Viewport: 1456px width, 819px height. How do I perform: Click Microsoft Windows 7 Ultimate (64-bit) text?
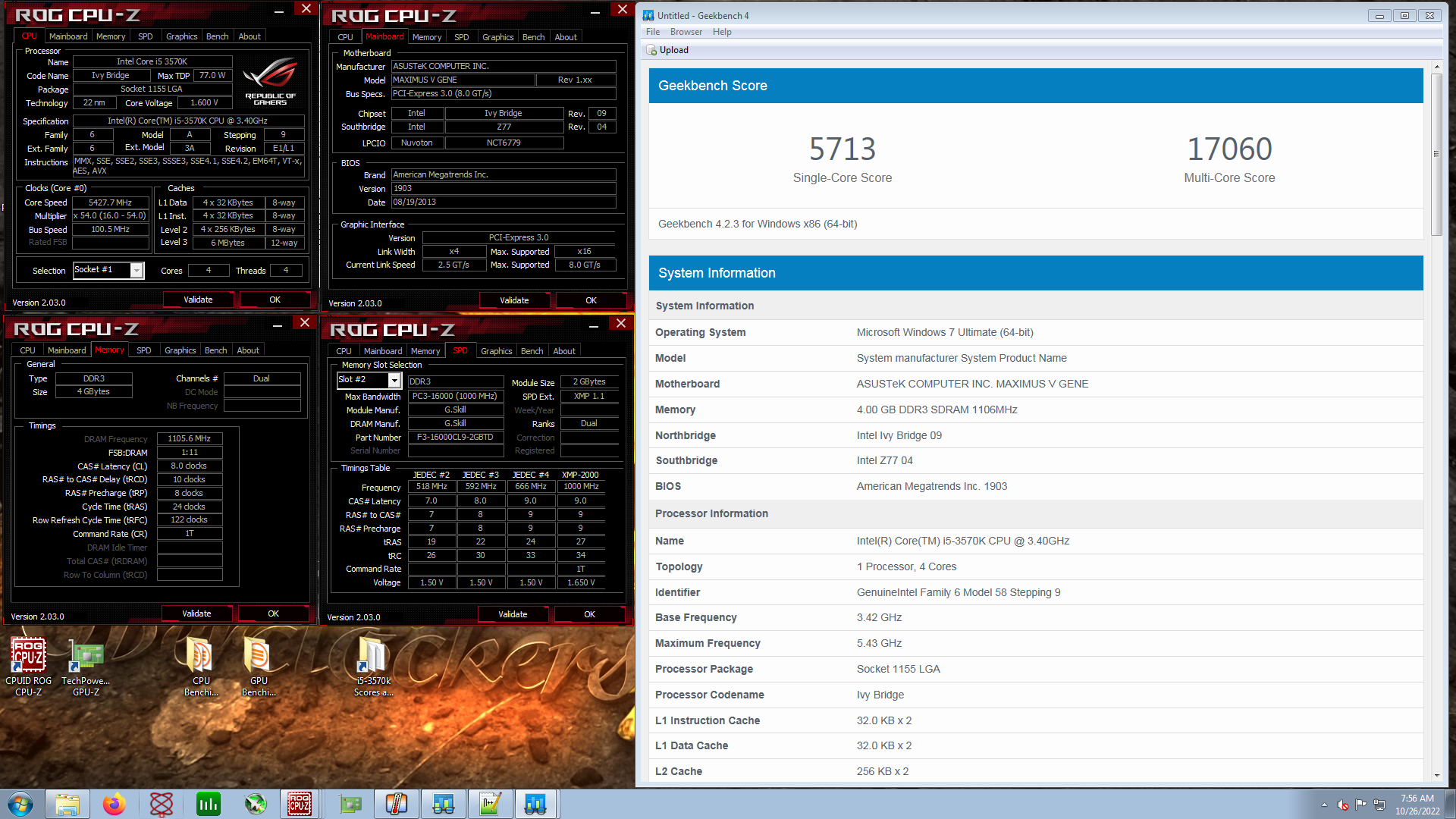click(x=945, y=332)
